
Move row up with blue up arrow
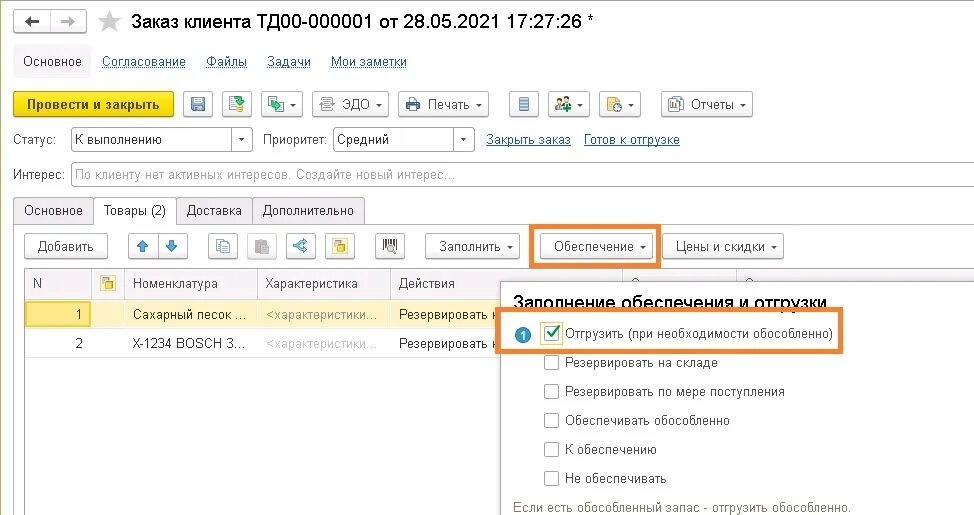pyautogui.click(x=143, y=247)
